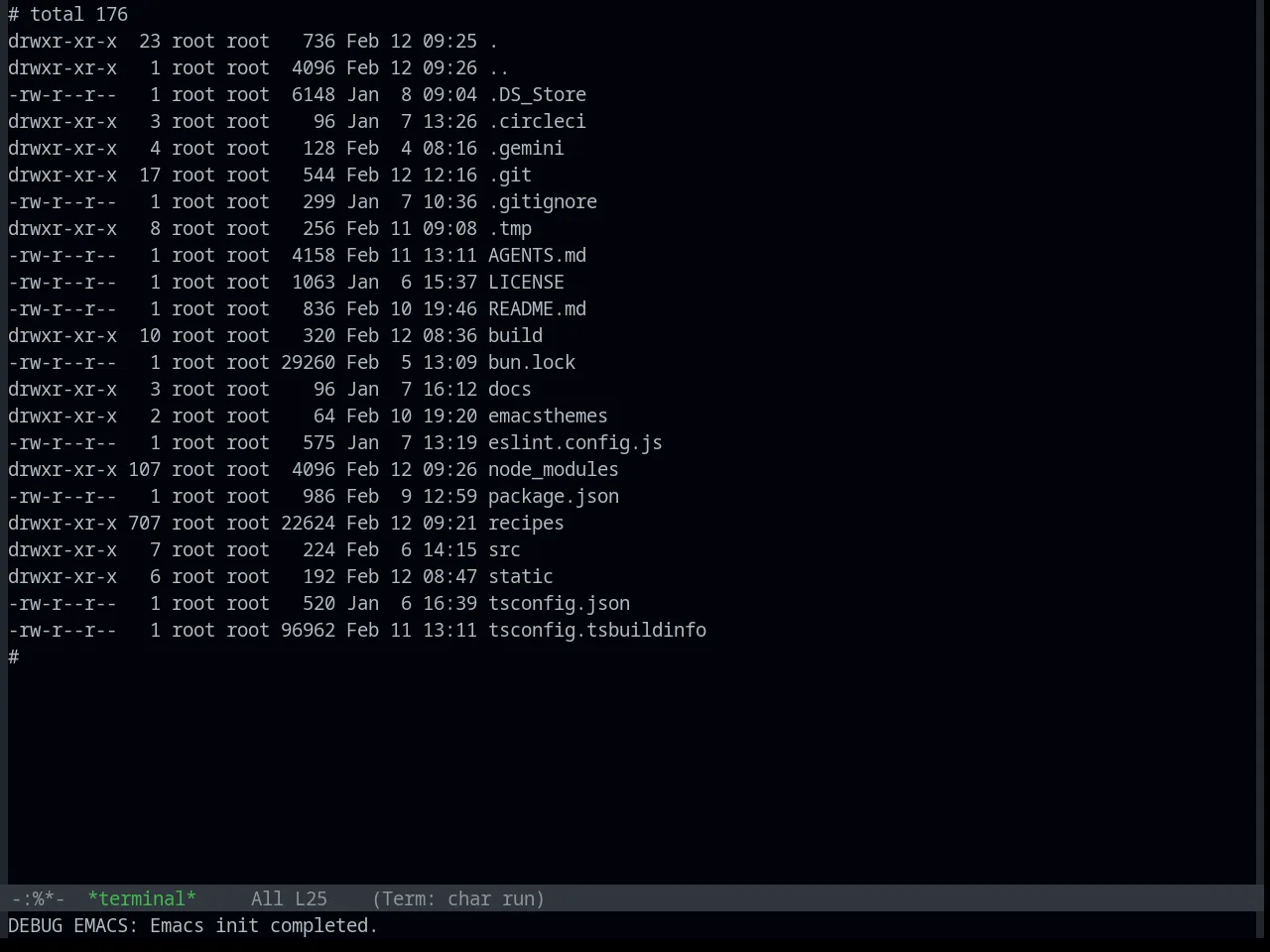Click the 'All' position indicator in mode line
1270x952 pixels.
(x=267, y=898)
